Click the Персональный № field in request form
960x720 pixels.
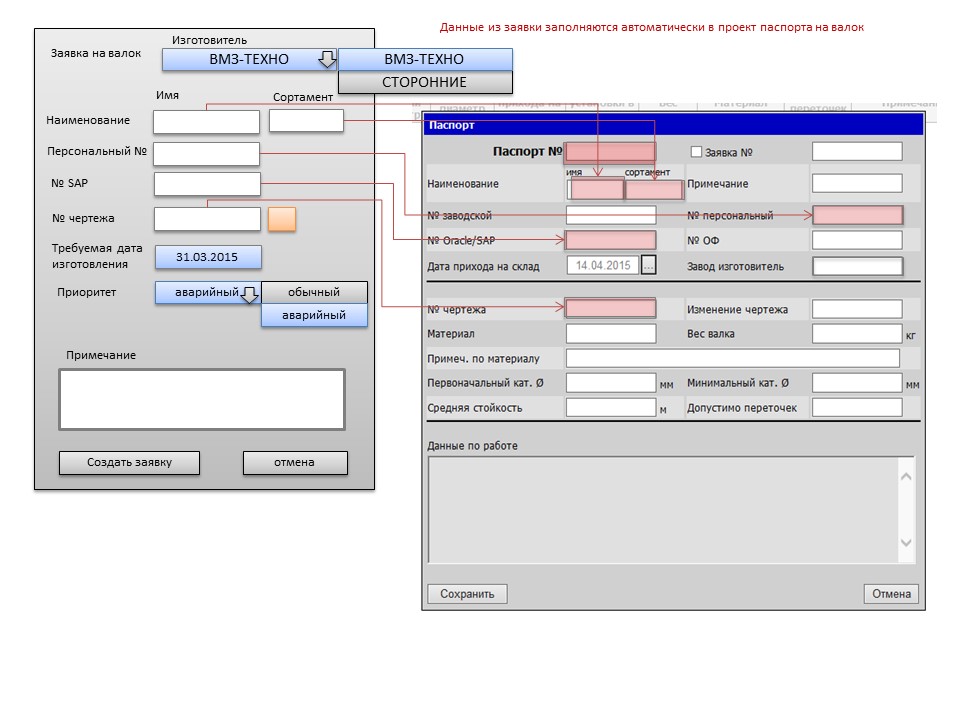tap(206, 154)
